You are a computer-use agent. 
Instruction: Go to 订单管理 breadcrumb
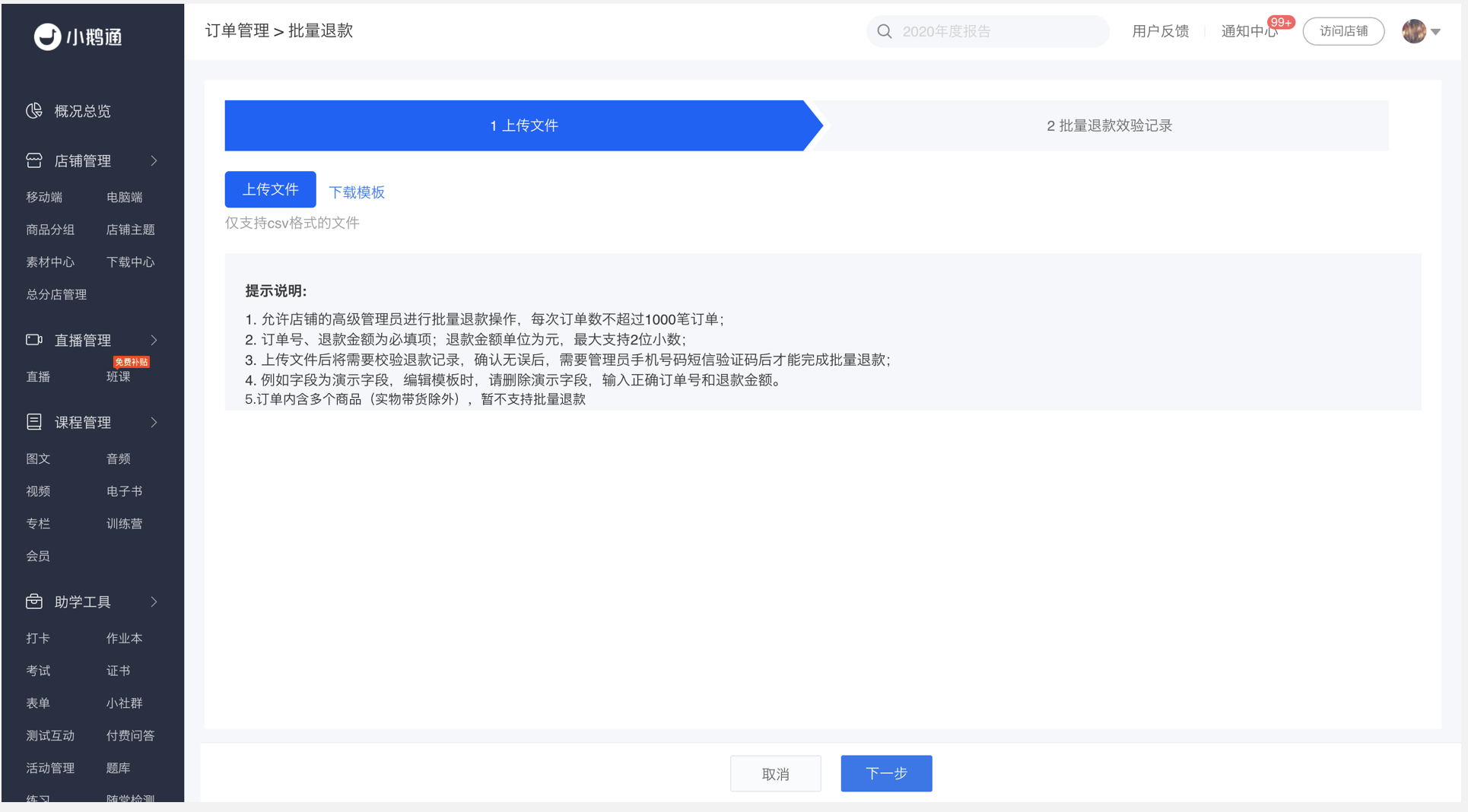(237, 31)
